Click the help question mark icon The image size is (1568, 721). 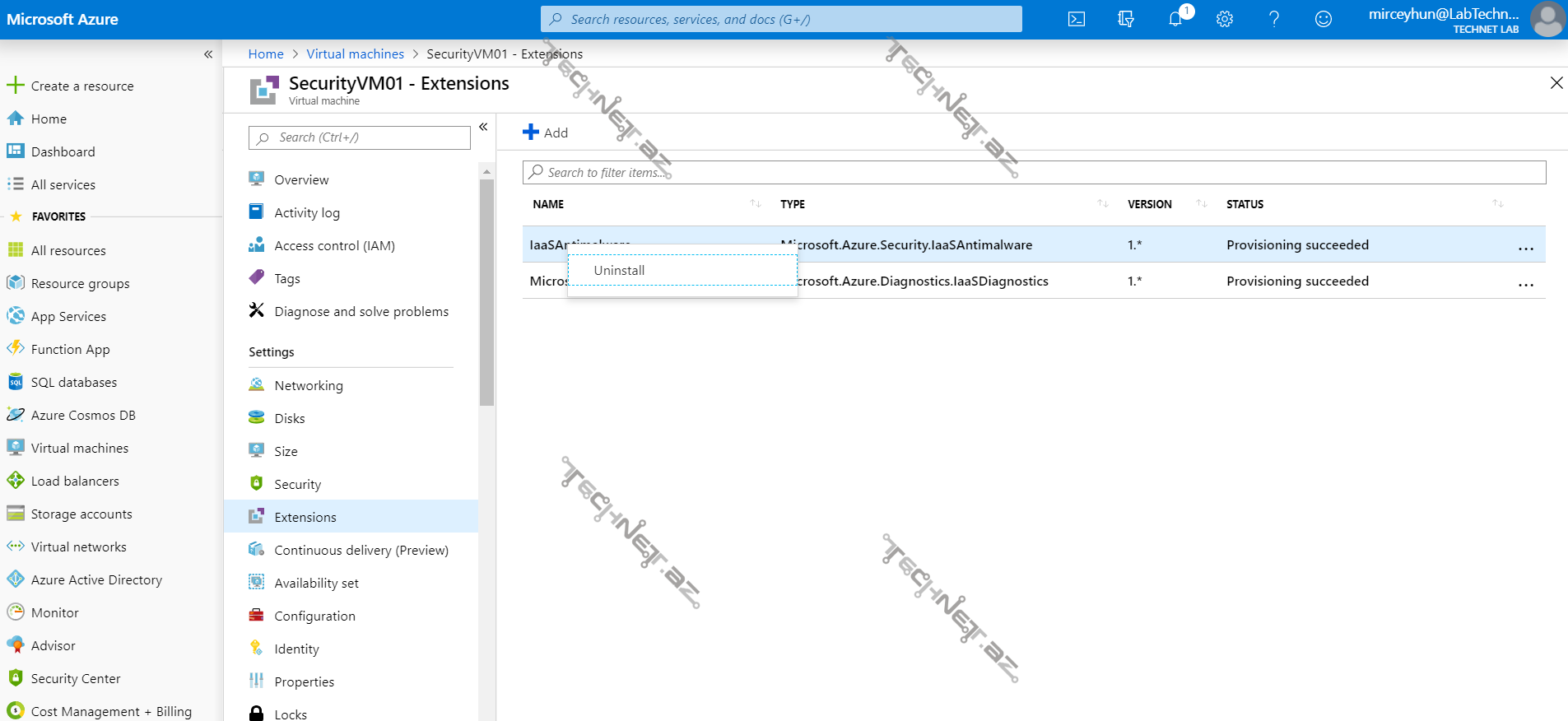coord(1274,19)
